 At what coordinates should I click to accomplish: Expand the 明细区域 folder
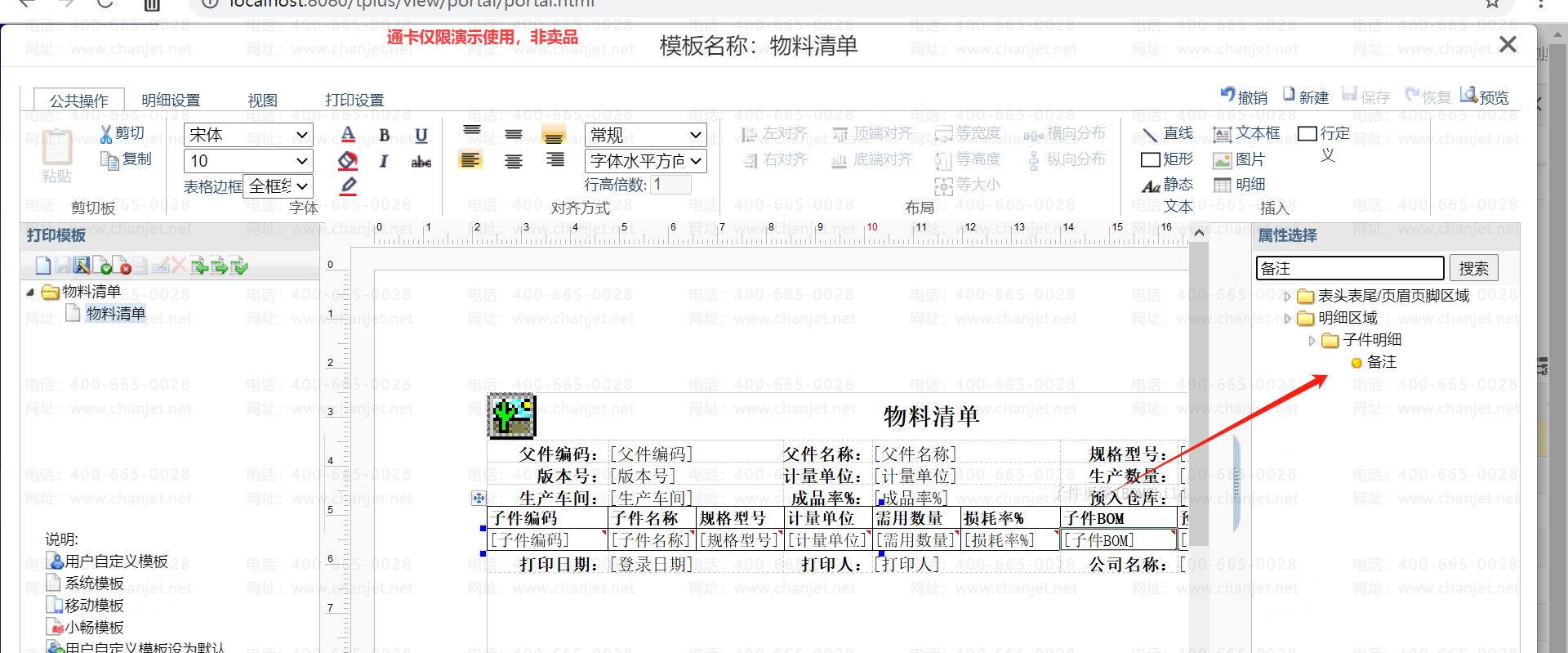point(1288,319)
